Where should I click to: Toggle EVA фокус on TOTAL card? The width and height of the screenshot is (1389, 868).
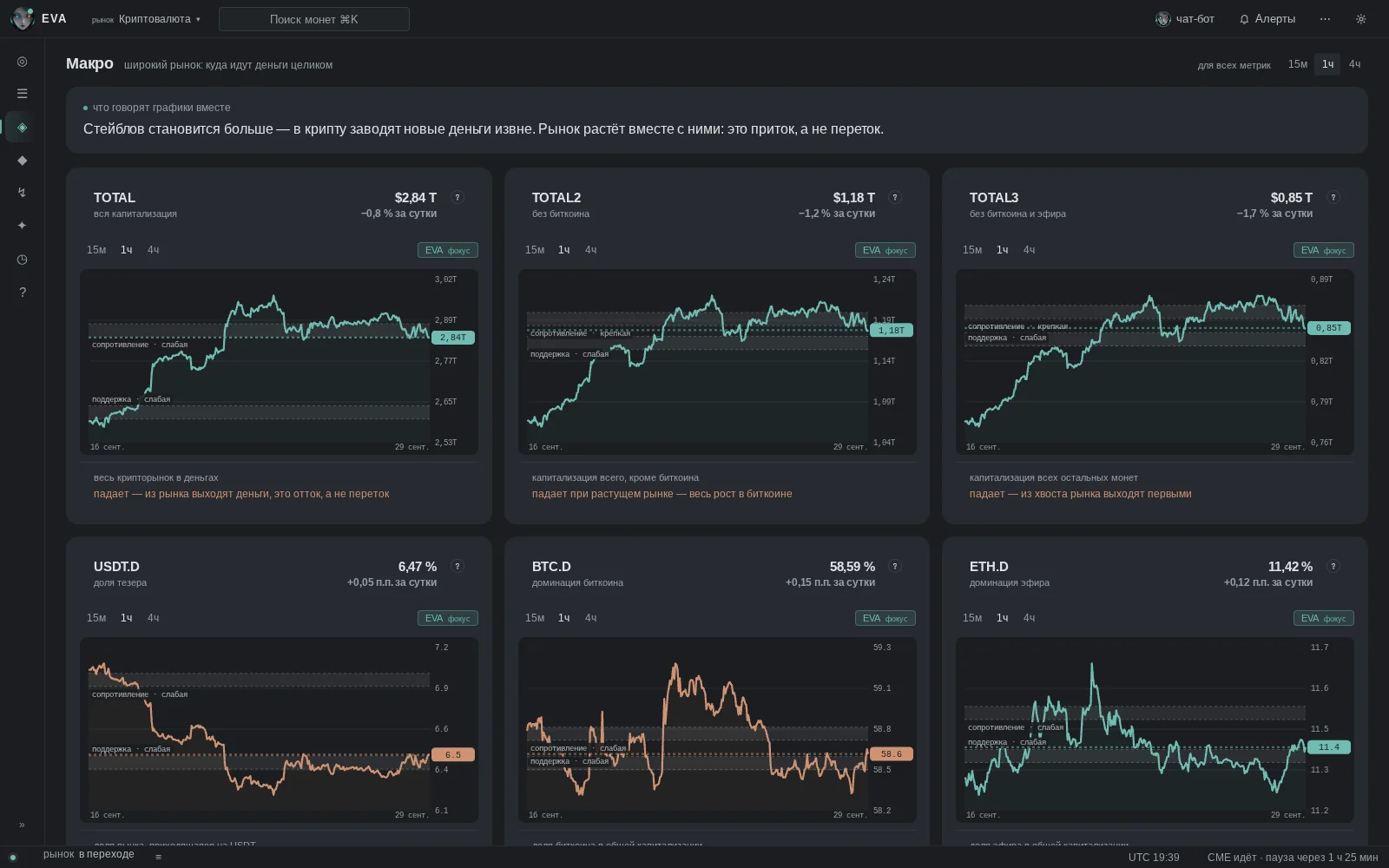click(448, 250)
